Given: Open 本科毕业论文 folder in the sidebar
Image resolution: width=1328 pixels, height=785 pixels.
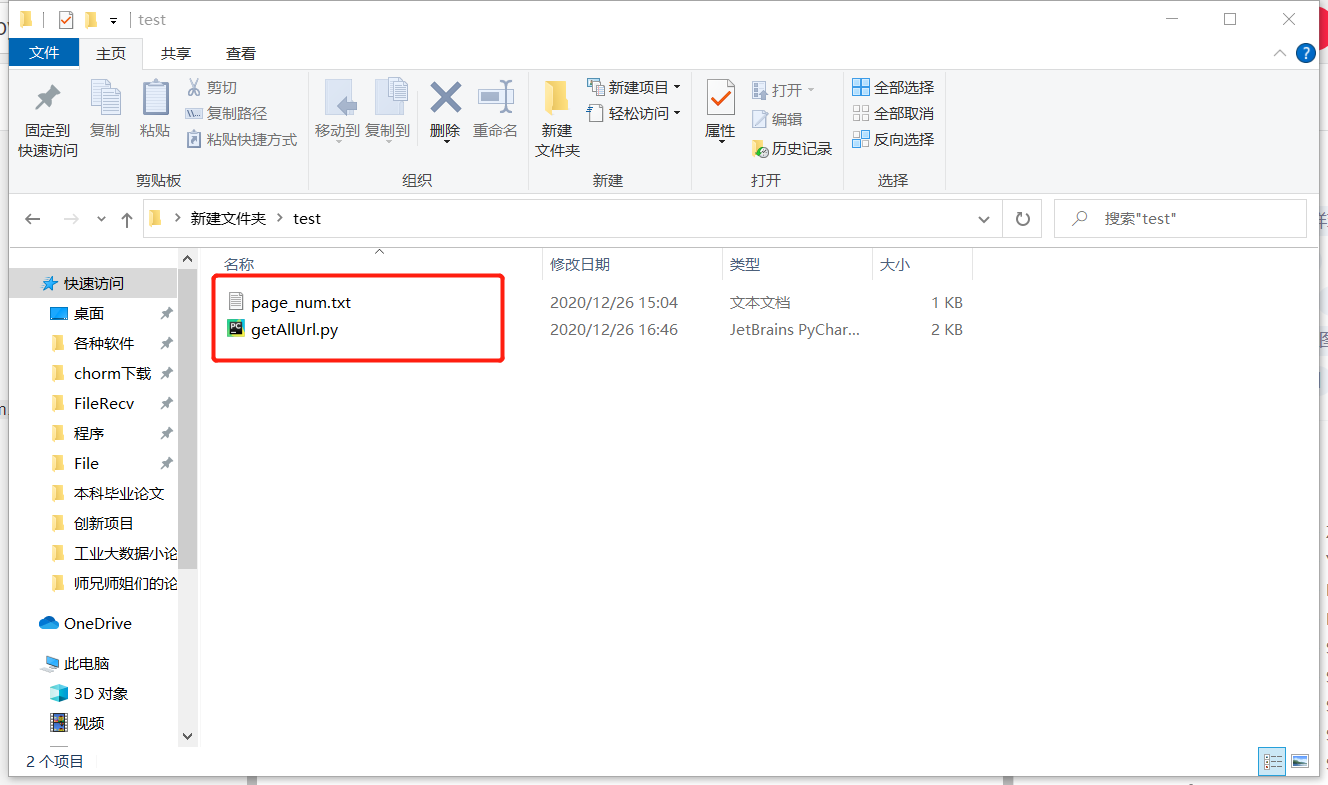Looking at the screenshot, I should coord(119,494).
